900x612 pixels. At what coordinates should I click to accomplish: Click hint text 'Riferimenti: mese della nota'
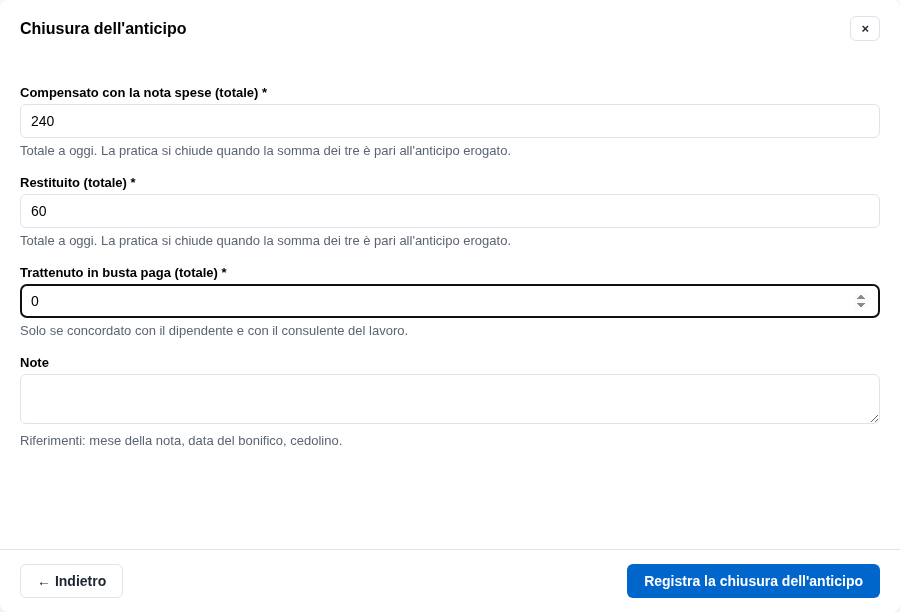pyautogui.click(x=181, y=441)
